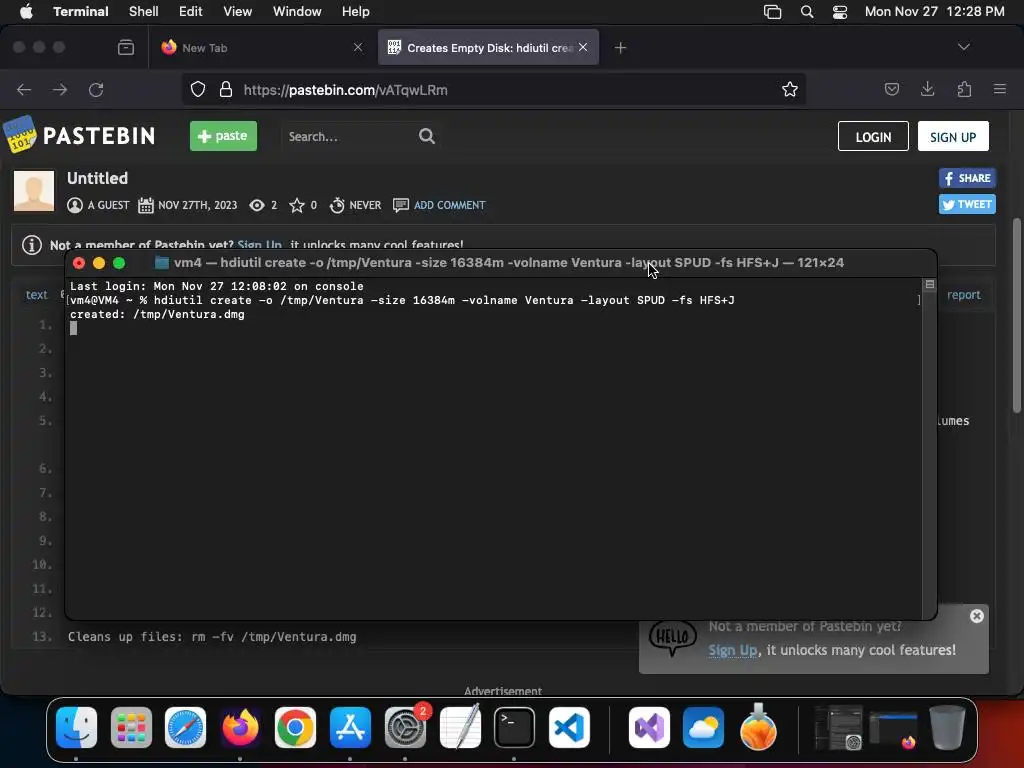
Task: Click the SIGN UP button
Action: pyautogui.click(x=953, y=136)
